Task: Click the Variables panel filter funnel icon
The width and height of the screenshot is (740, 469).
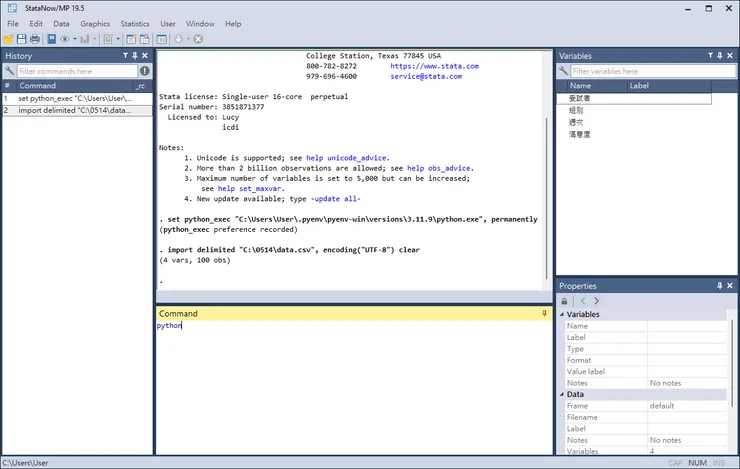Action: pos(710,56)
